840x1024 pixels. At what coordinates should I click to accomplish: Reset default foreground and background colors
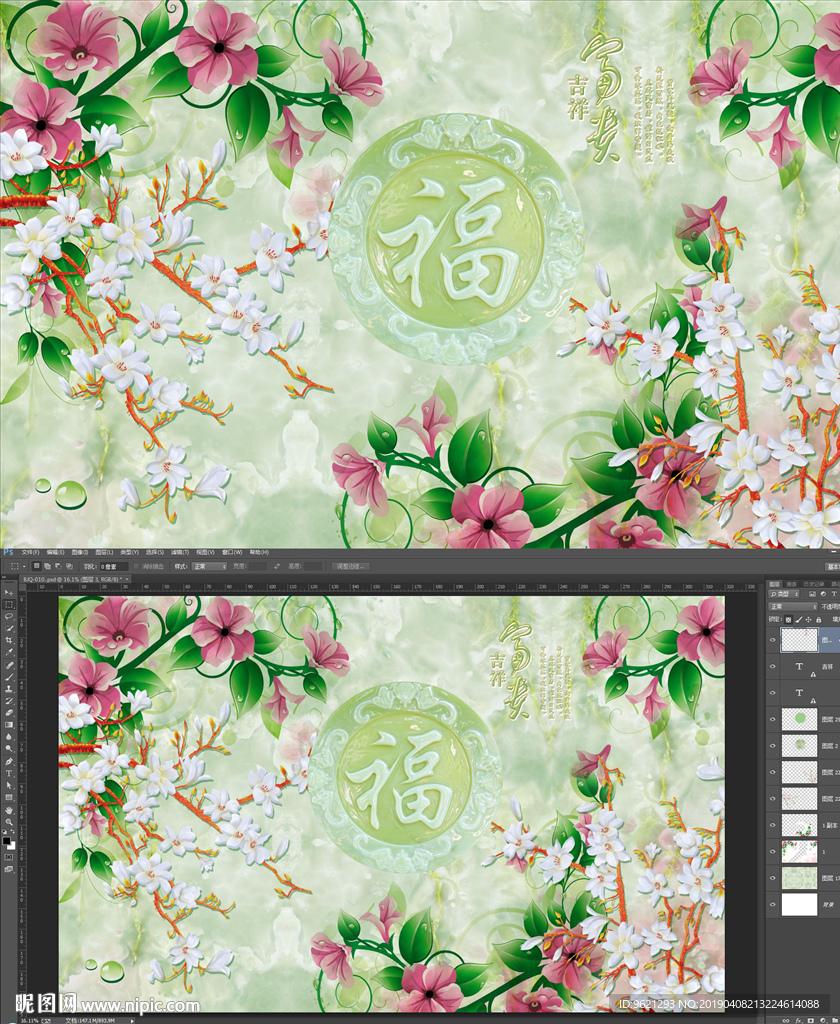(5, 832)
